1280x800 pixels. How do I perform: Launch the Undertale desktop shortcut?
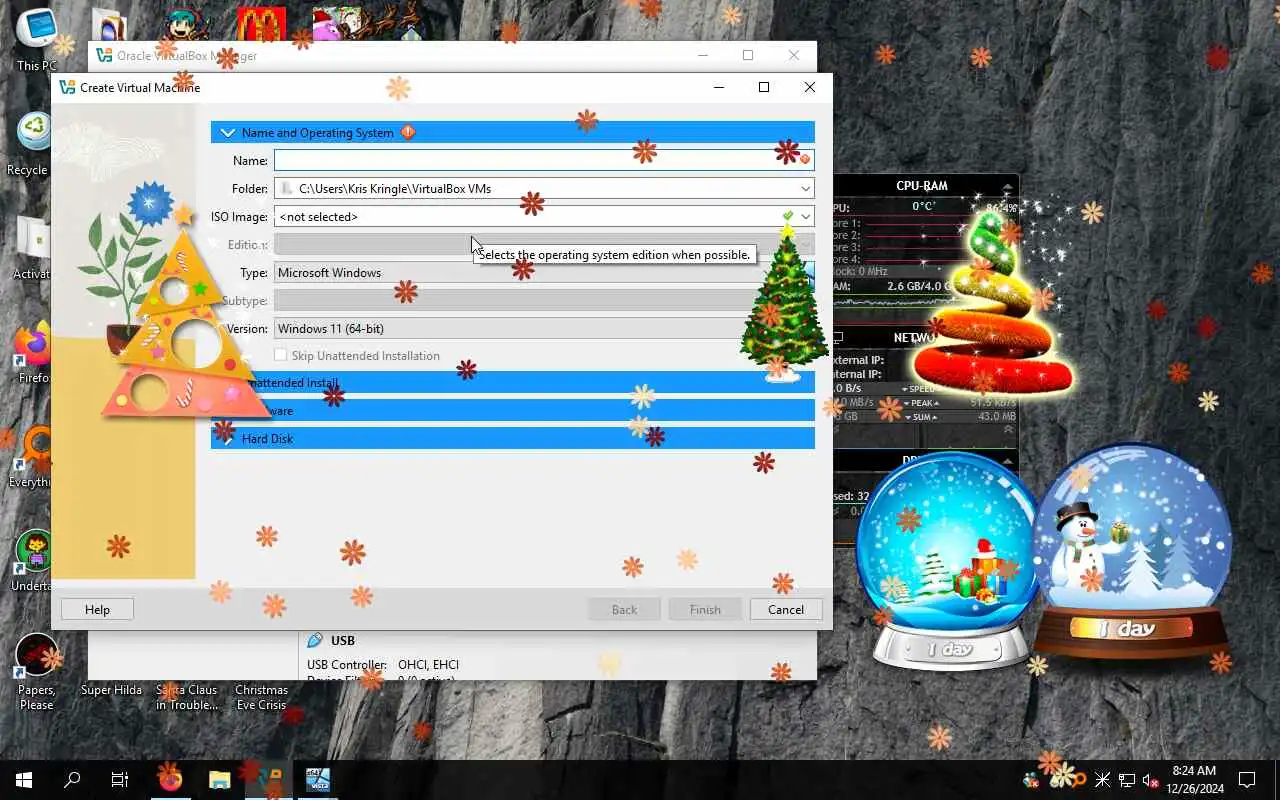[34, 560]
